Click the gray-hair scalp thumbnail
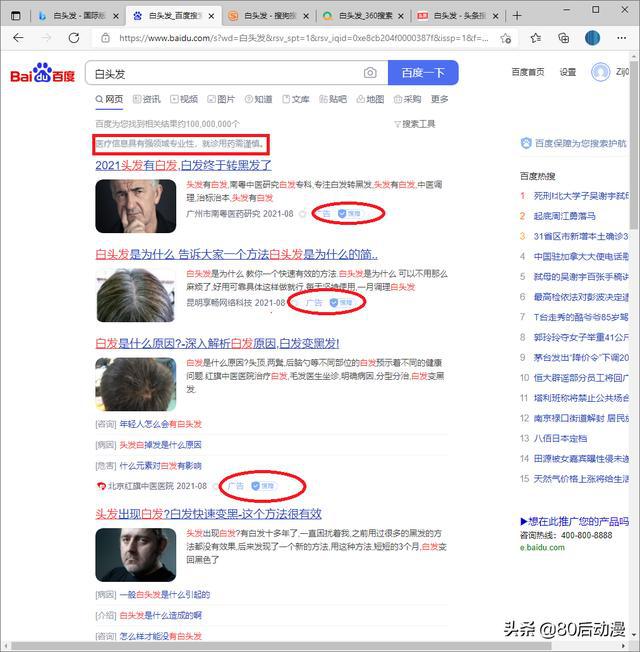 point(136,295)
